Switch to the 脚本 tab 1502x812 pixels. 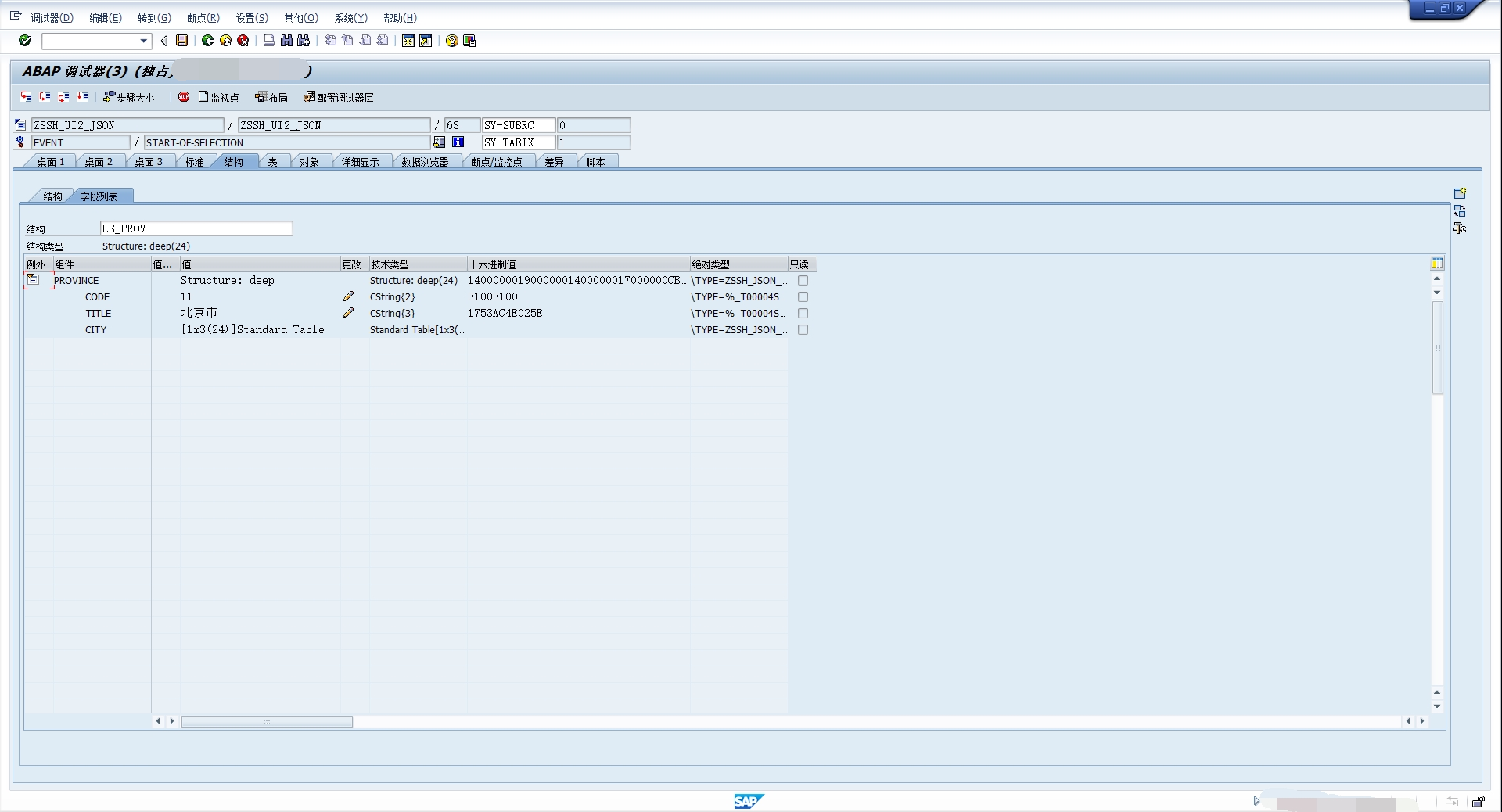[595, 162]
